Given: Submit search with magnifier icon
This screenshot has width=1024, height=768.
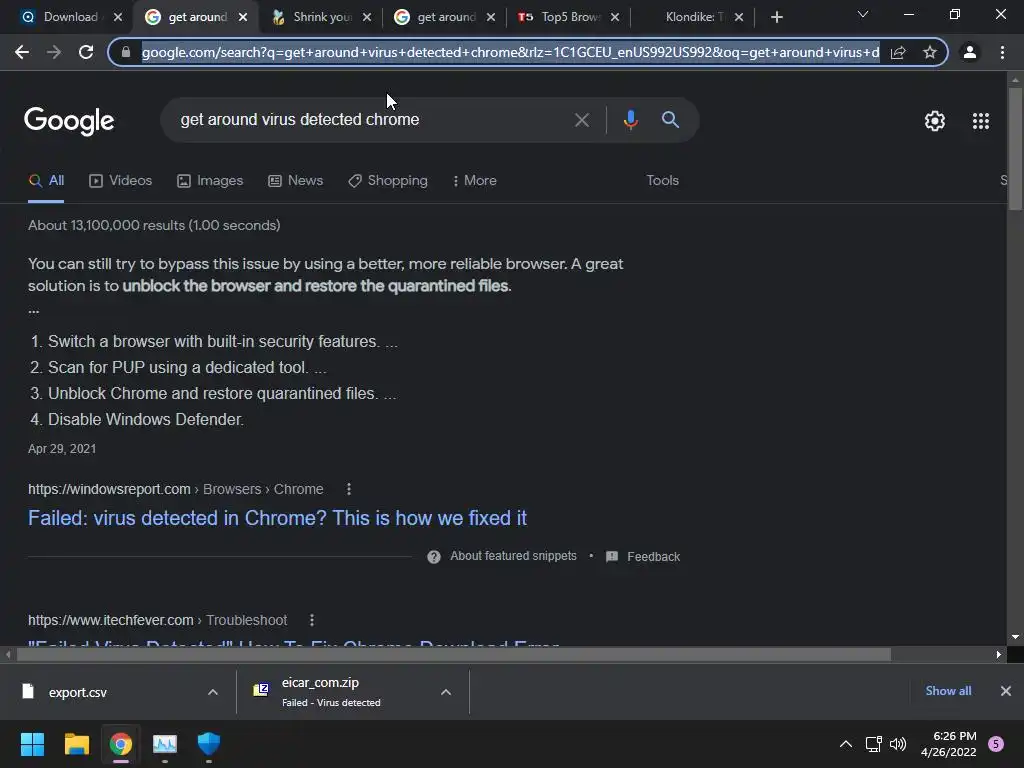Looking at the screenshot, I should 671,120.
